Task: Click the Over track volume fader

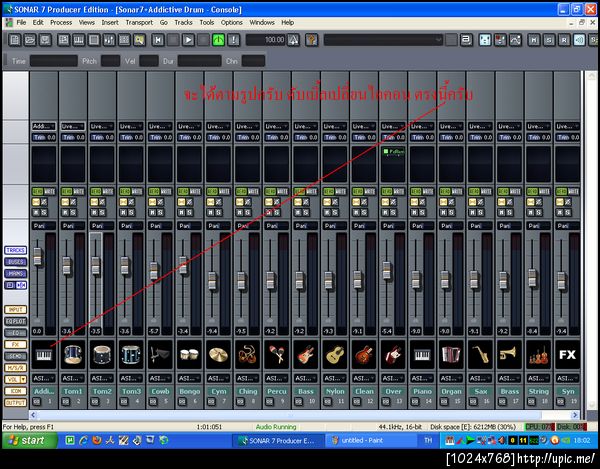Action: pyautogui.click(x=387, y=270)
